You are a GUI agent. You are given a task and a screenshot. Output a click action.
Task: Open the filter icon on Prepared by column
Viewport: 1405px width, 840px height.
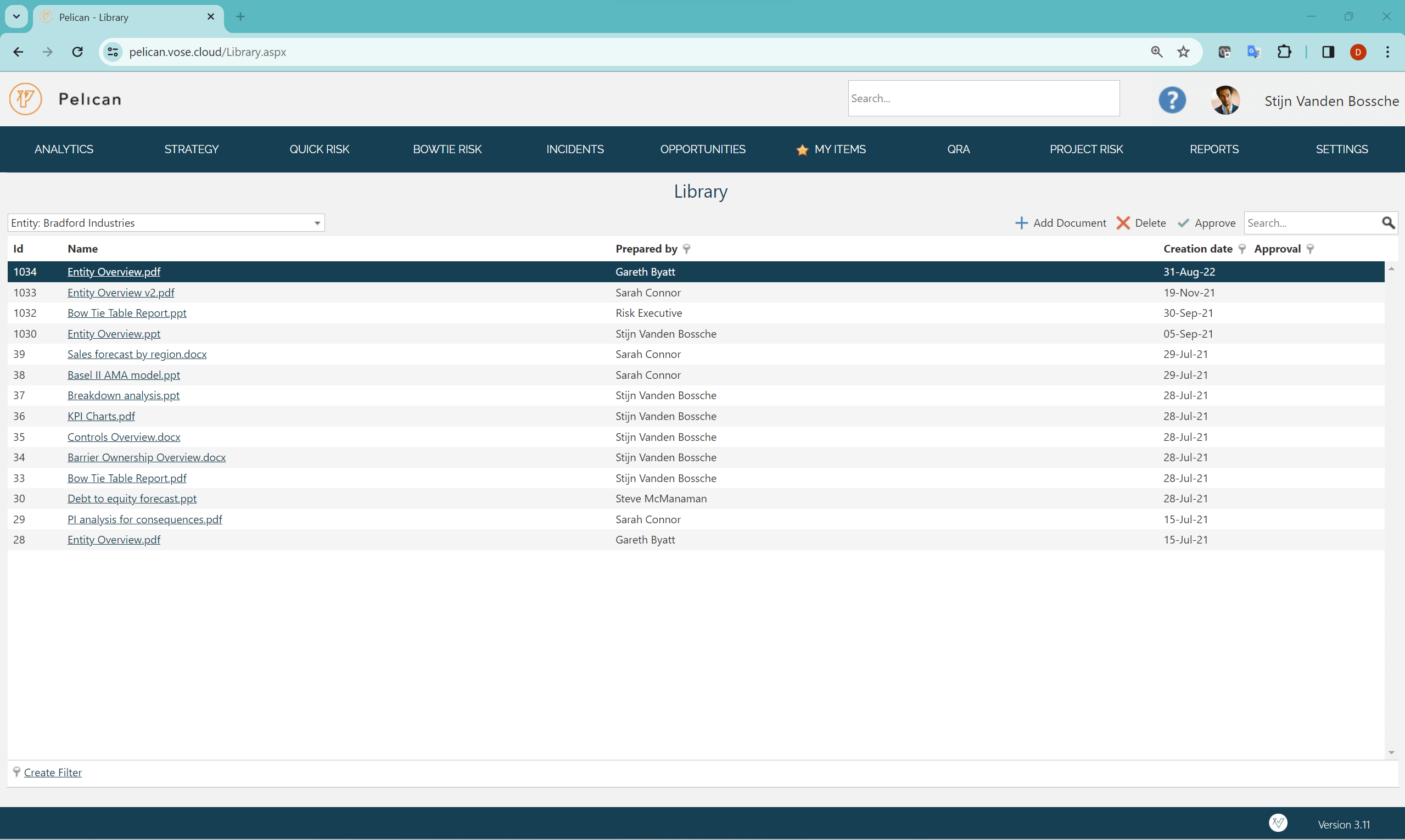click(x=687, y=249)
